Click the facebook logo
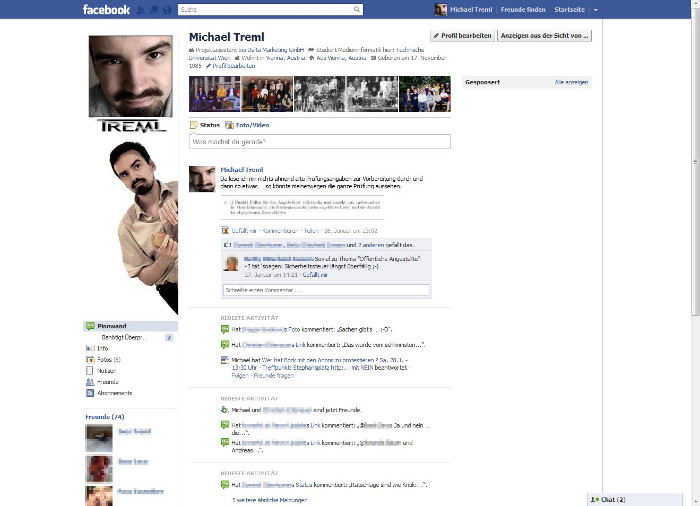Image resolution: width=700 pixels, height=506 pixels. click(106, 9)
